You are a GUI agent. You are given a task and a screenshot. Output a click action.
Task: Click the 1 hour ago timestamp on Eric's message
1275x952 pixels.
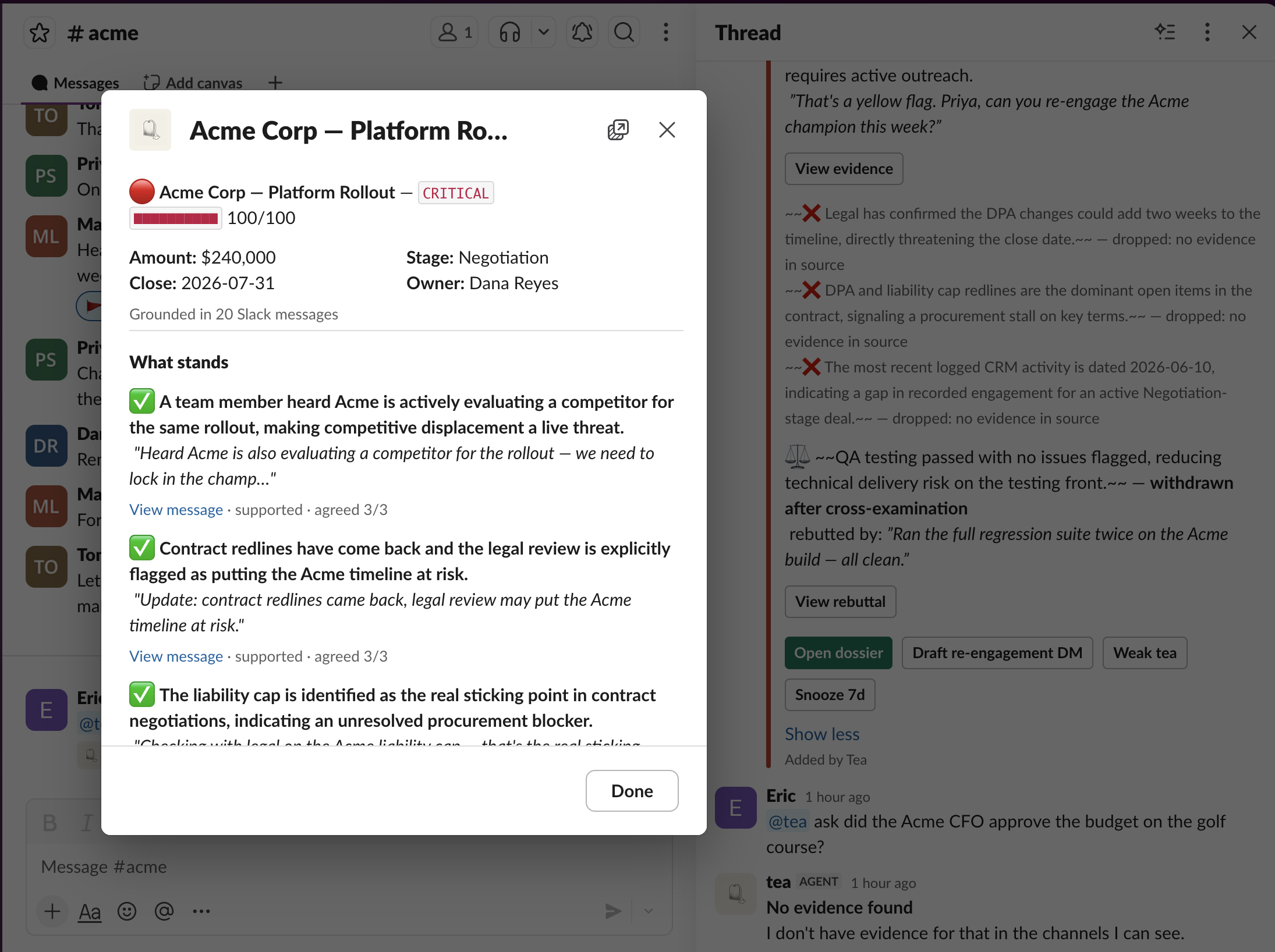coord(837,797)
